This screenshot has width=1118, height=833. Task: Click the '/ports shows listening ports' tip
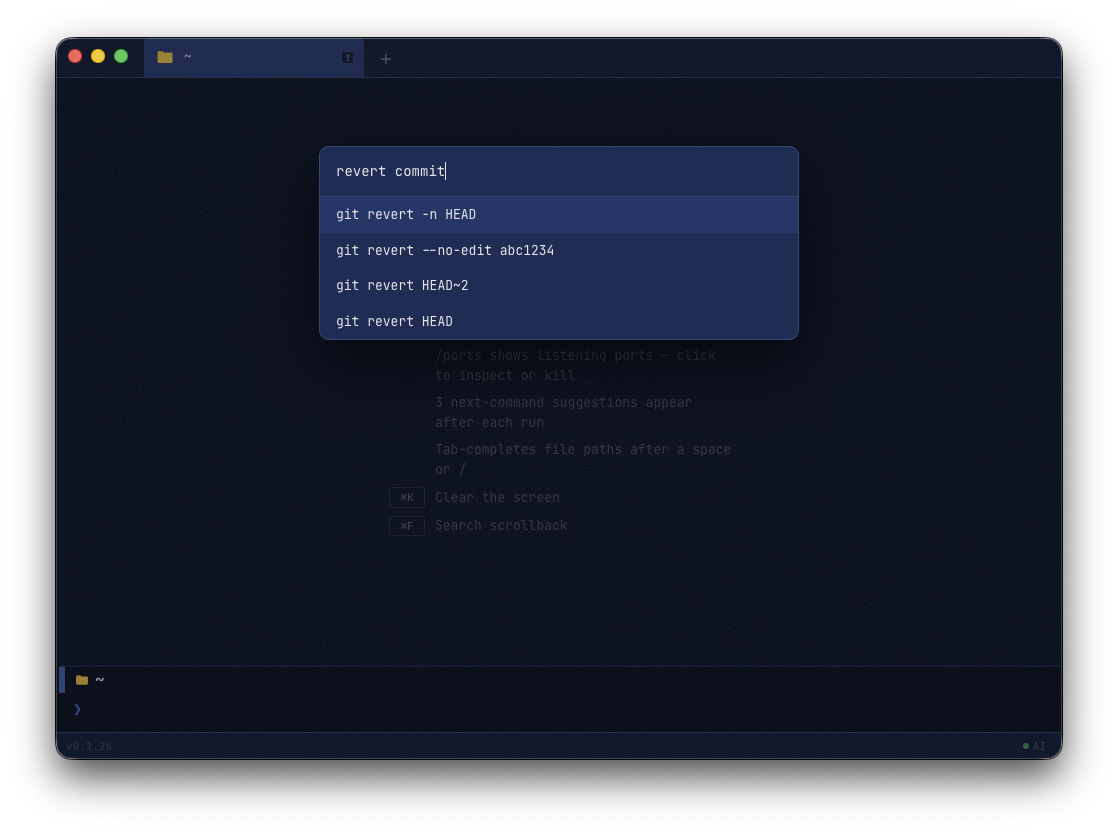(575, 365)
